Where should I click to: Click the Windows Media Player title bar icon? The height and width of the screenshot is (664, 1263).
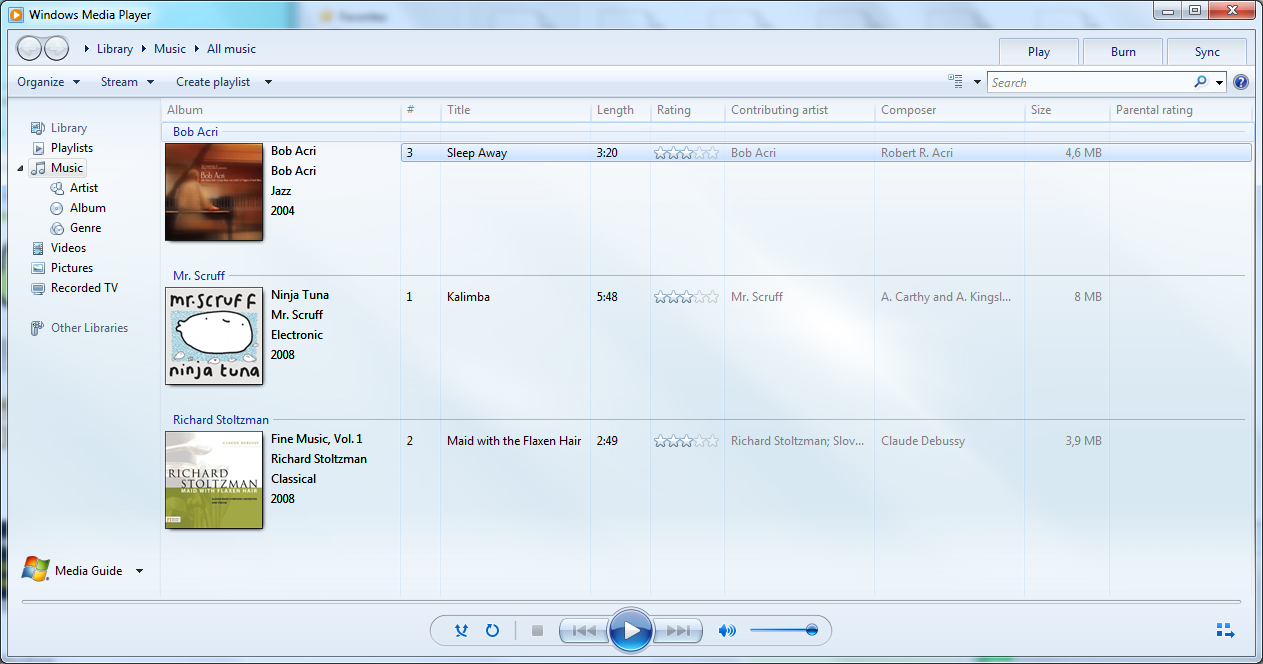coord(16,15)
